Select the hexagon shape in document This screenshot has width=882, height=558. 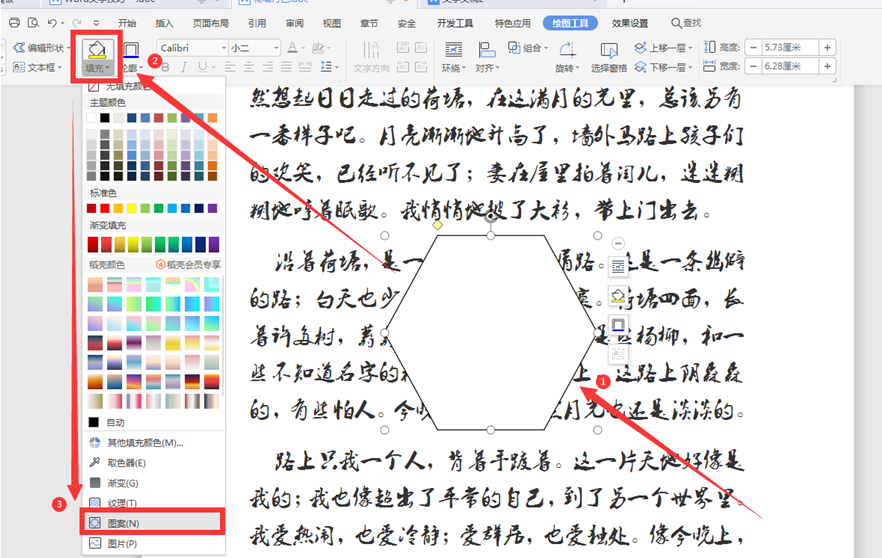tap(490, 333)
